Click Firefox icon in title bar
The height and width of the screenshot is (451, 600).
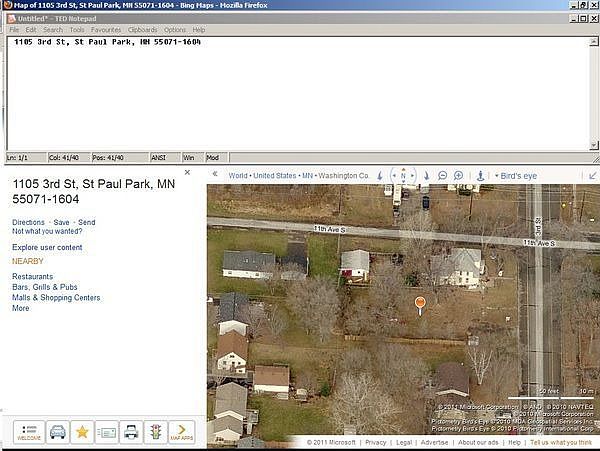[7, 5]
